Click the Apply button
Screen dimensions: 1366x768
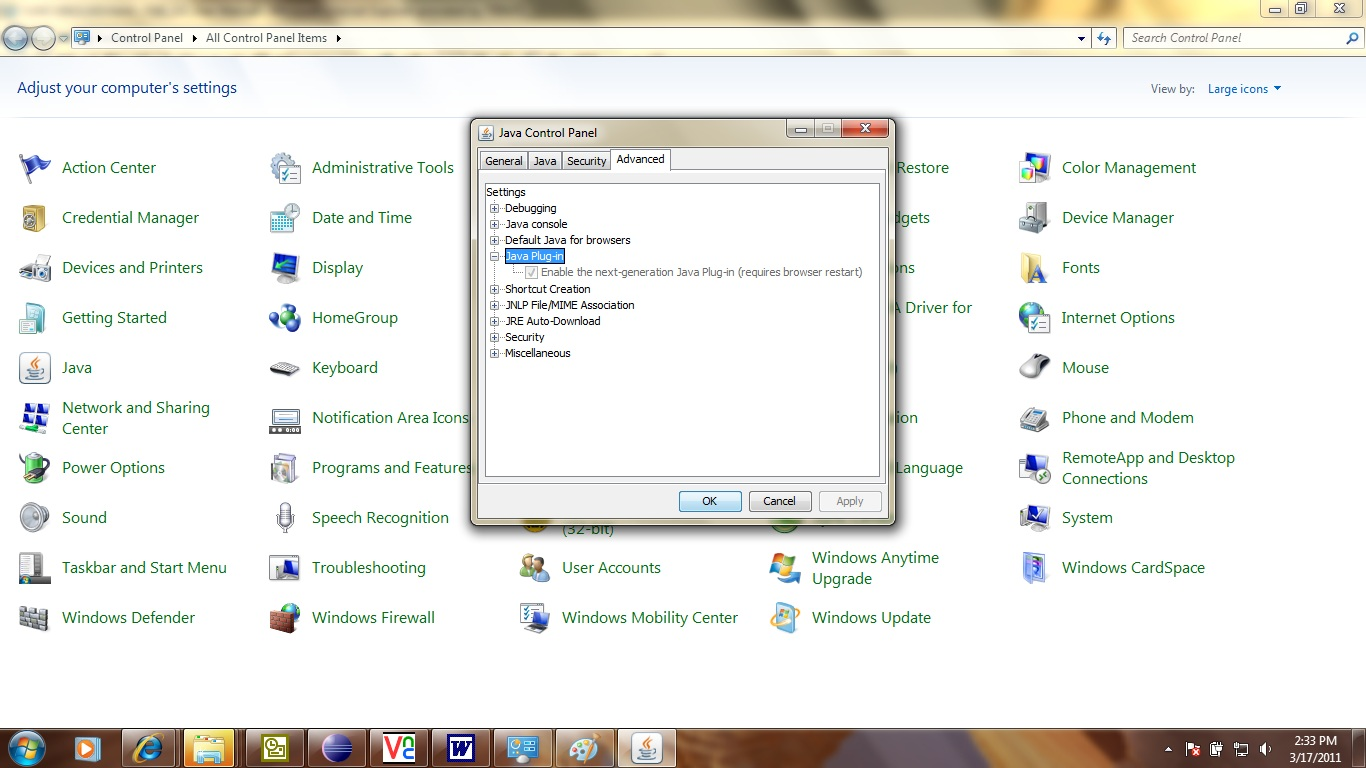(850, 501)
